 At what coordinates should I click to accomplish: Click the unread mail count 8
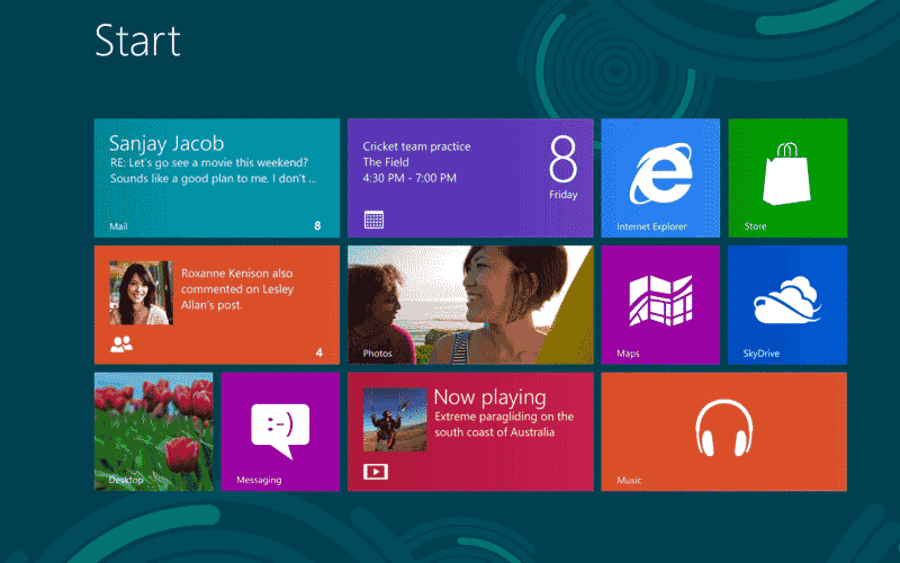click(317, 226)
